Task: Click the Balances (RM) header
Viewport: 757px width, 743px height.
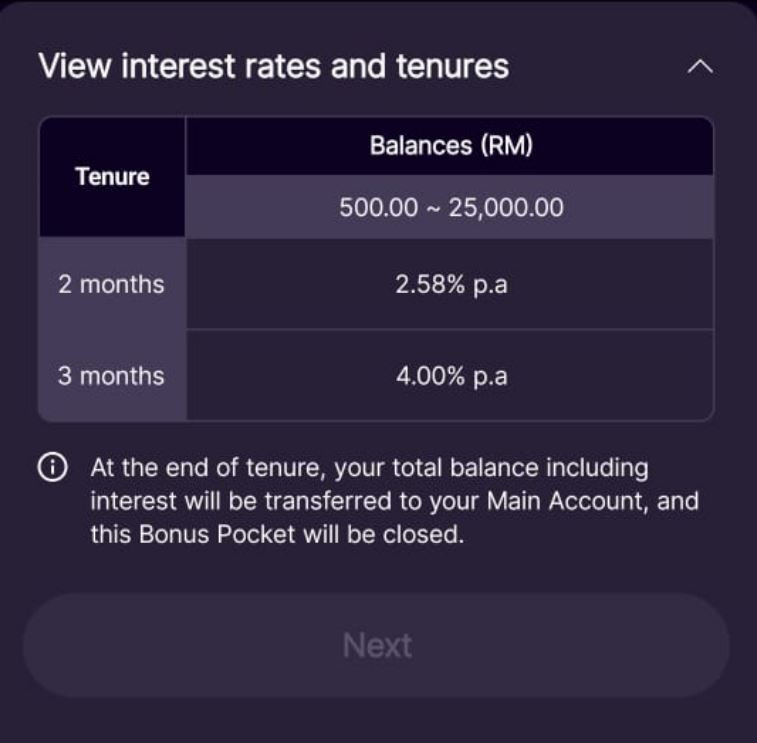Action: 451,145
